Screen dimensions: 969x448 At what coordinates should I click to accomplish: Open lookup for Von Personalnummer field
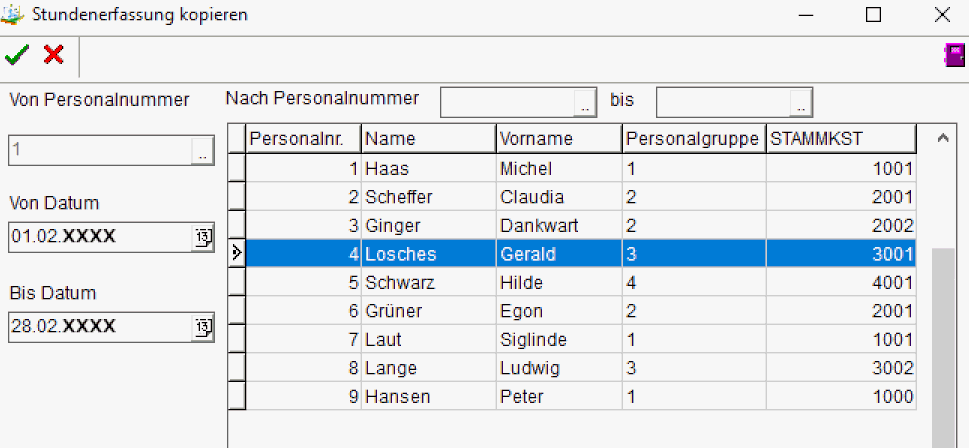pyautogui.click(x=203, y=150)
